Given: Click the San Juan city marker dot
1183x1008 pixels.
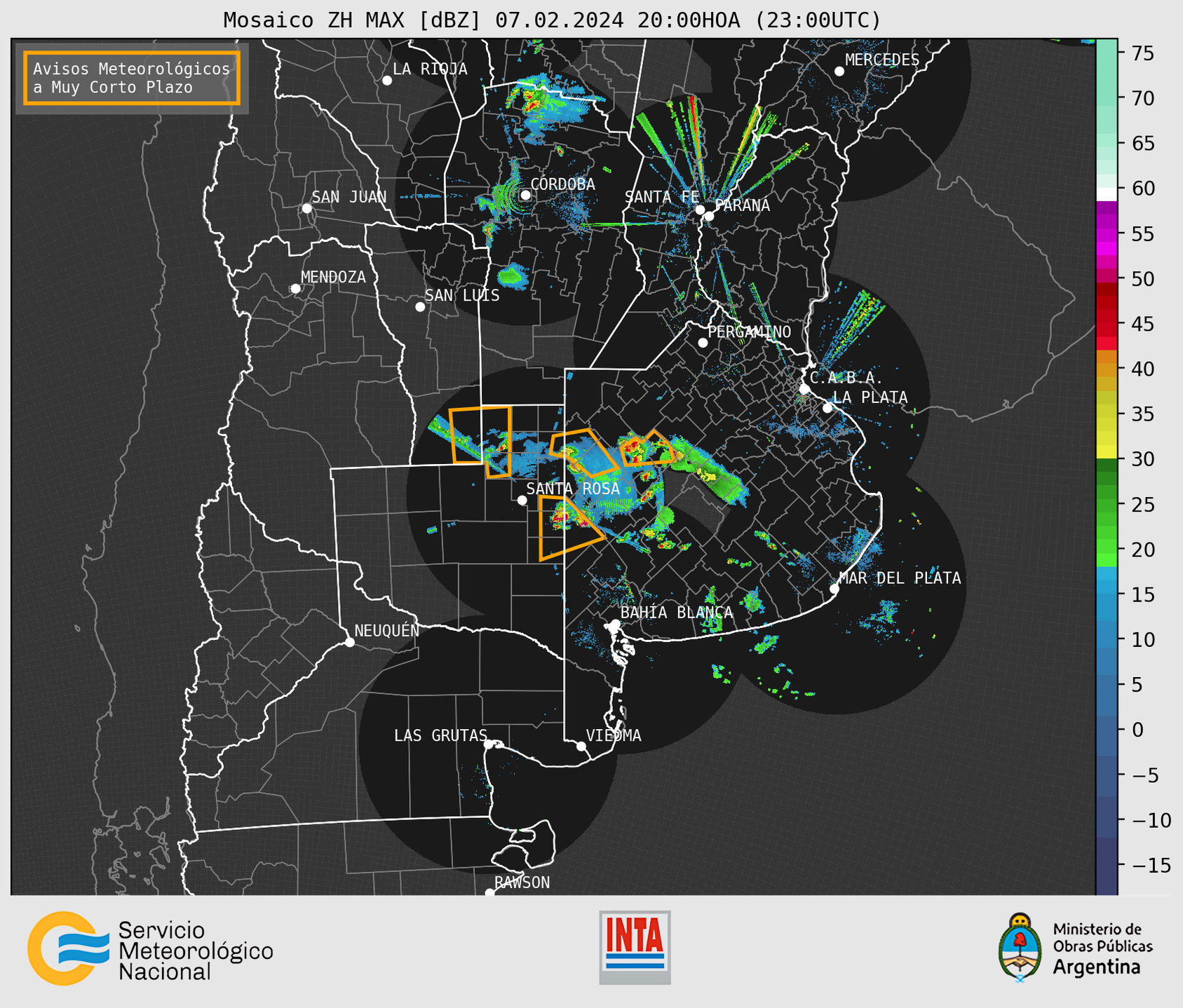Looking at the screenshot, I should pyautogui.click(x=306, y=208).
